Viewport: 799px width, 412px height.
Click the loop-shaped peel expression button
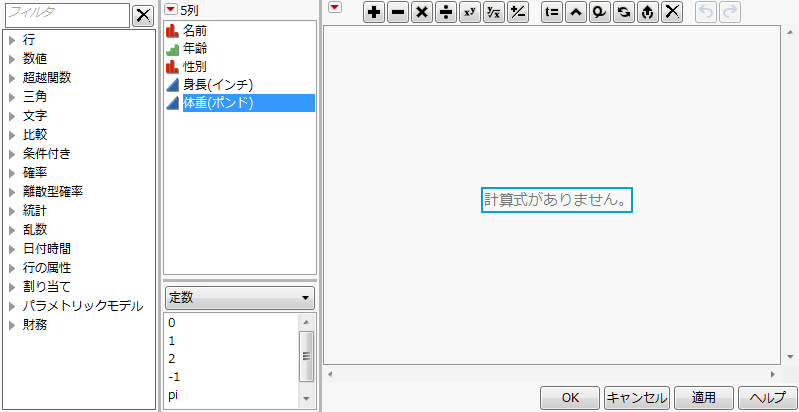[600, 13]
